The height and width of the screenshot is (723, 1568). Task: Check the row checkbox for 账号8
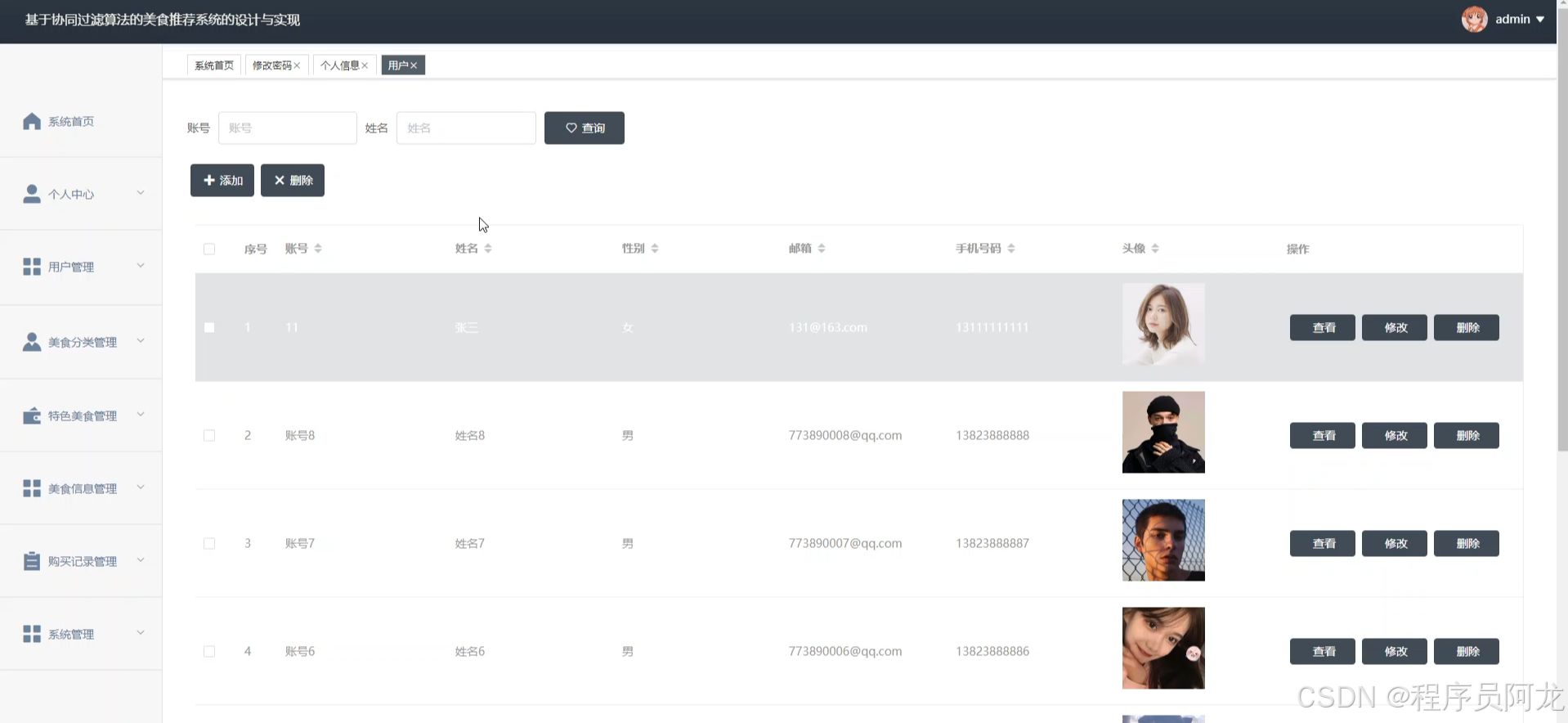(209, 435)
